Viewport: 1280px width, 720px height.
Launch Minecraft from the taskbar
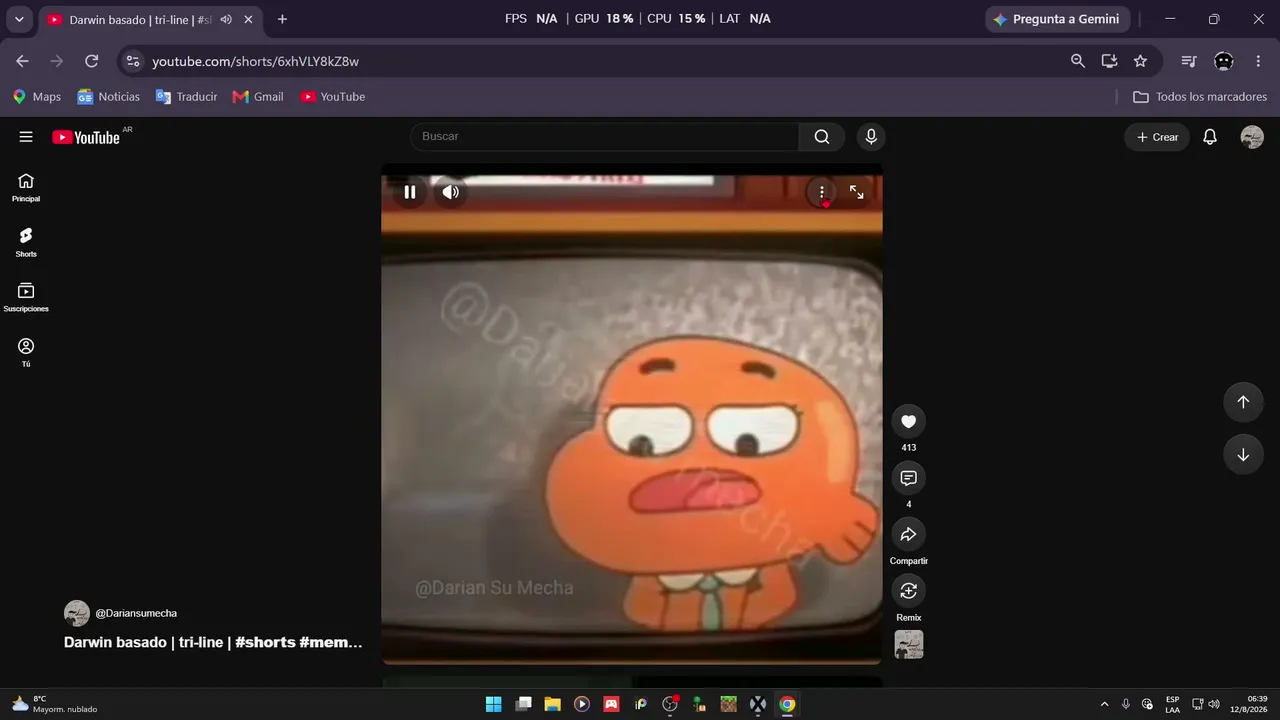pos(729,704)
